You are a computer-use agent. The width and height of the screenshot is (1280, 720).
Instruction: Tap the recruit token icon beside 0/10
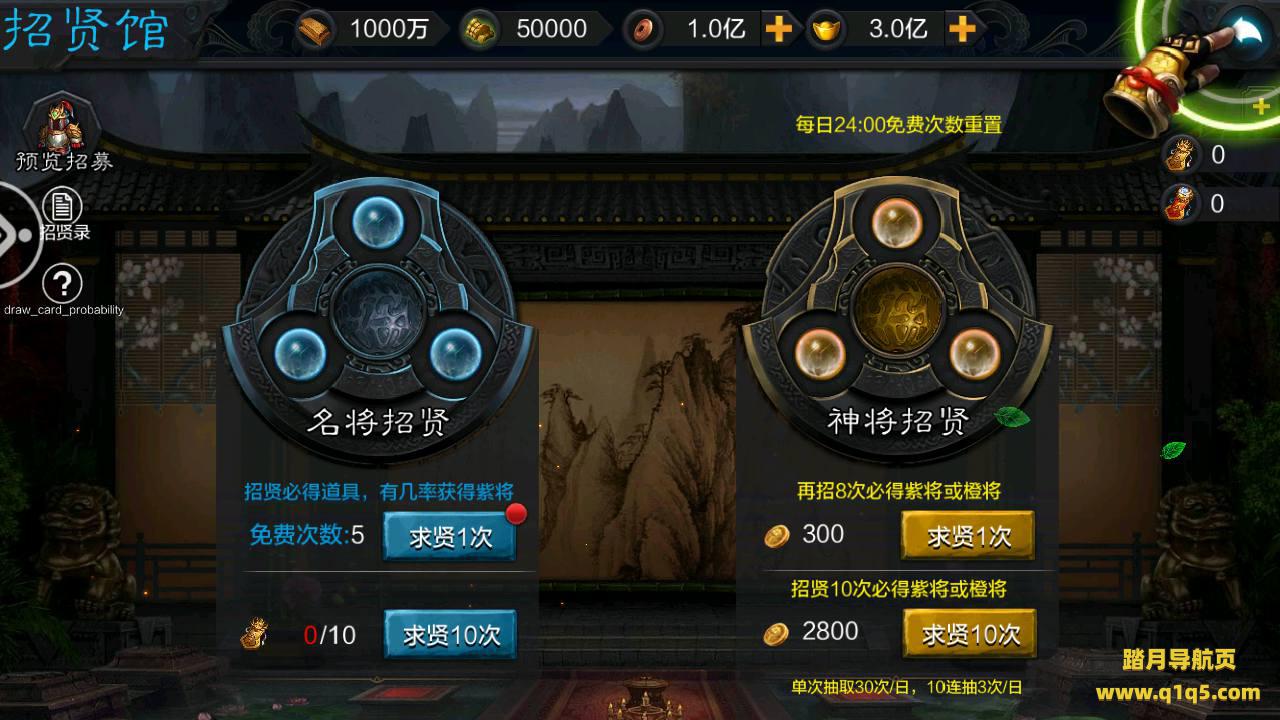pyautogui.click(x=254, y=633)
